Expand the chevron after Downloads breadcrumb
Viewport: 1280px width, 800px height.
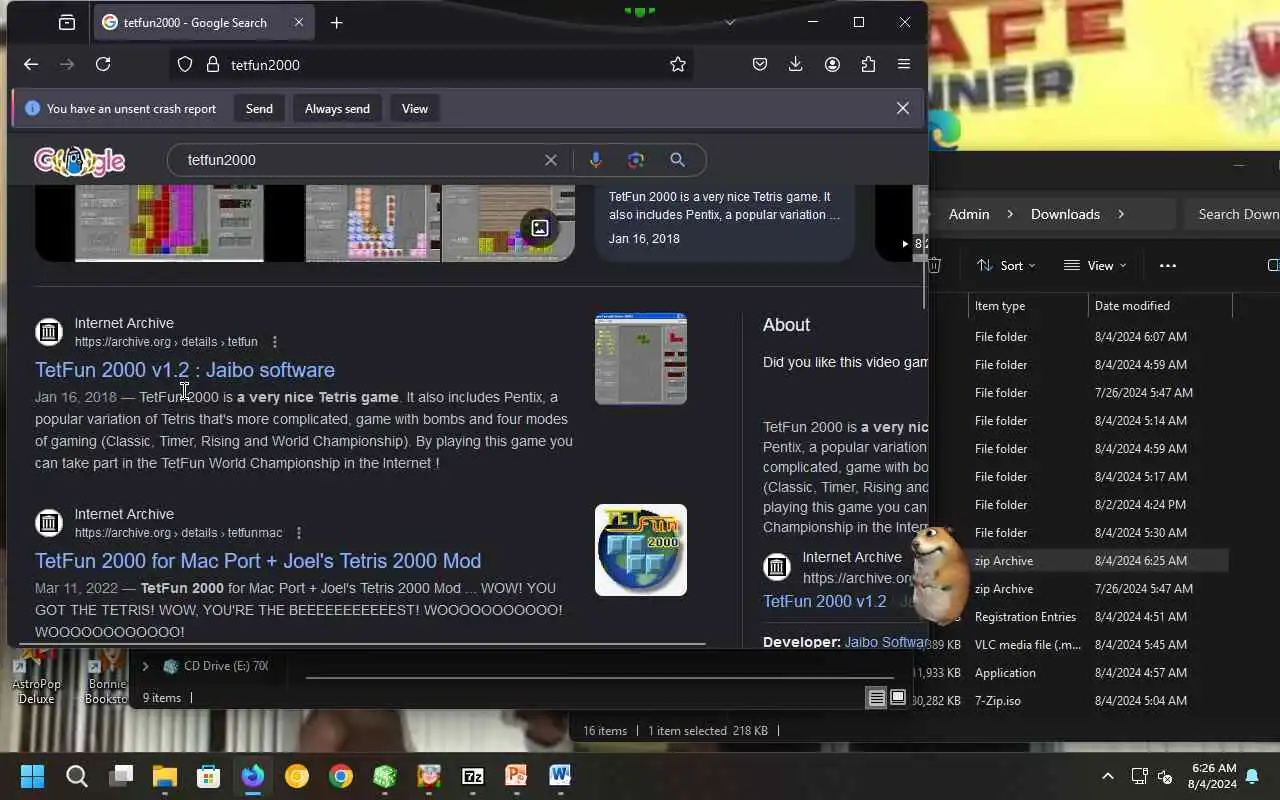pyautogui.click(x=1121, y=214)
